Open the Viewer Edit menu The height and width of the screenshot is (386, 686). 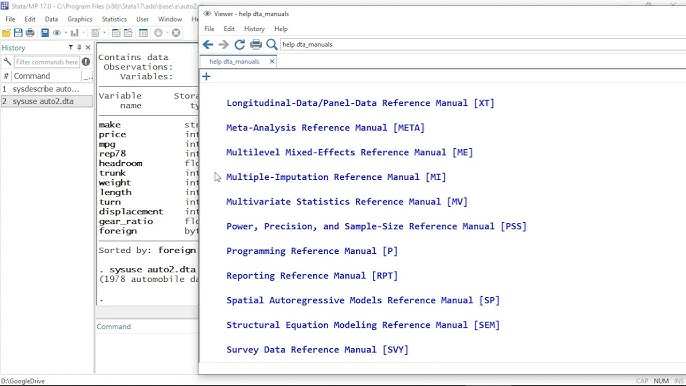229,29
